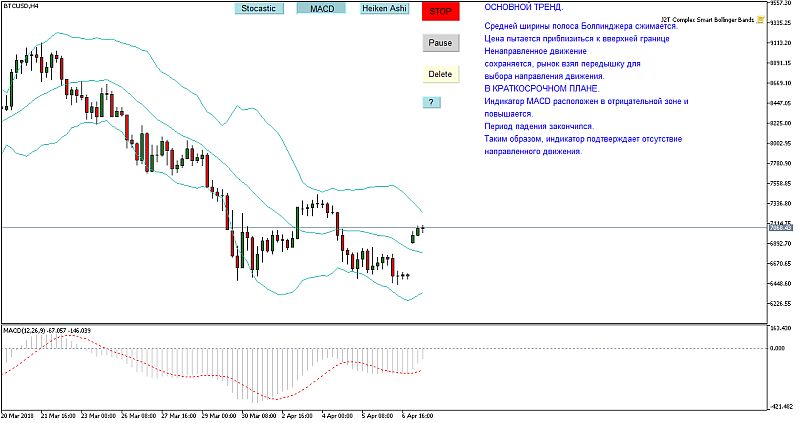Click the 'Цена пытается приблизиться' text line
The image size is (800, 423).
coord(577,38)
